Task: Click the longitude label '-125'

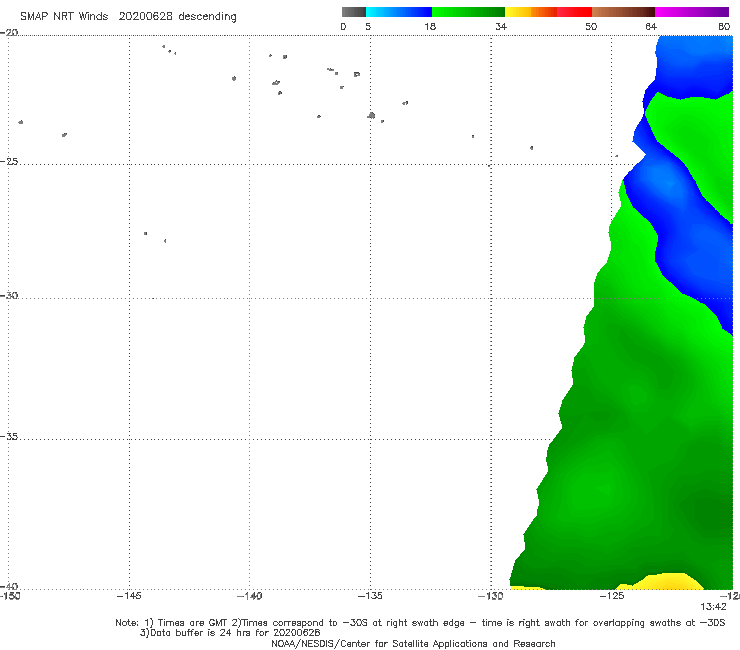Action: 612,596
